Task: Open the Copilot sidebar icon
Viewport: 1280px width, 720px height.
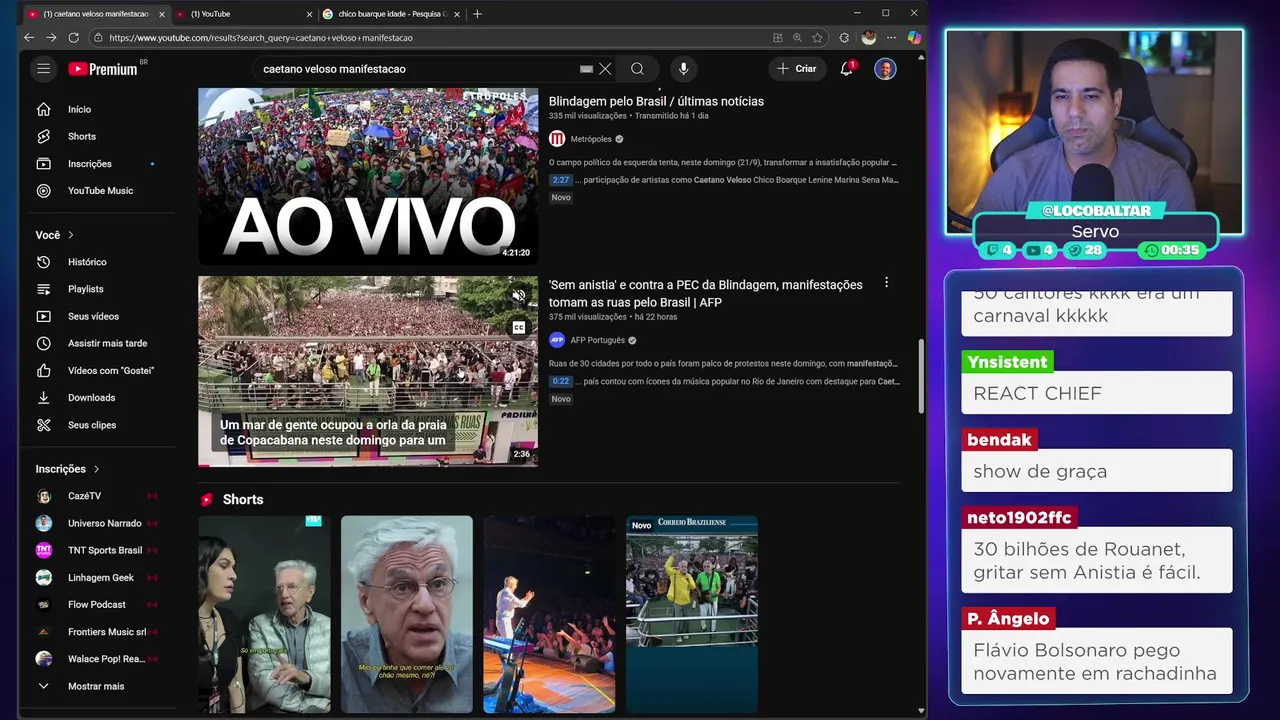Action: 914,37
